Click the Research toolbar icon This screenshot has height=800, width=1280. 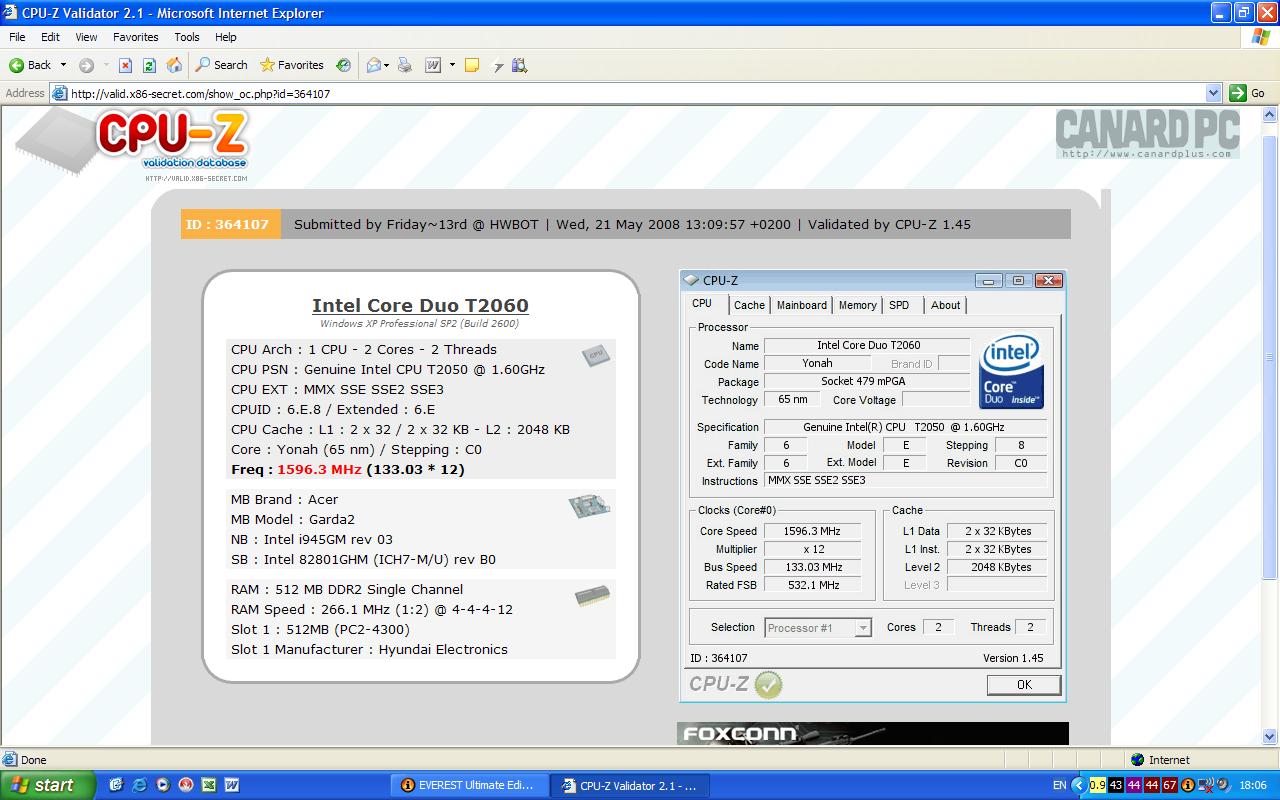(519, 65)
